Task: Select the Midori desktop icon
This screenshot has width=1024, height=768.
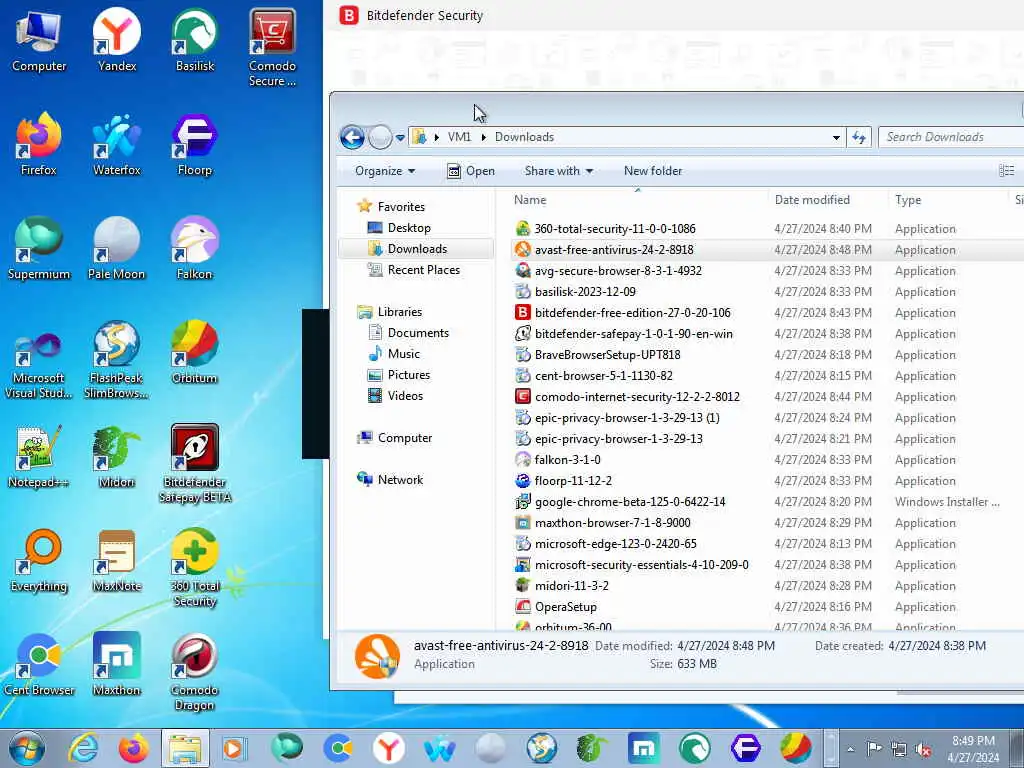Action: (117, 456)
